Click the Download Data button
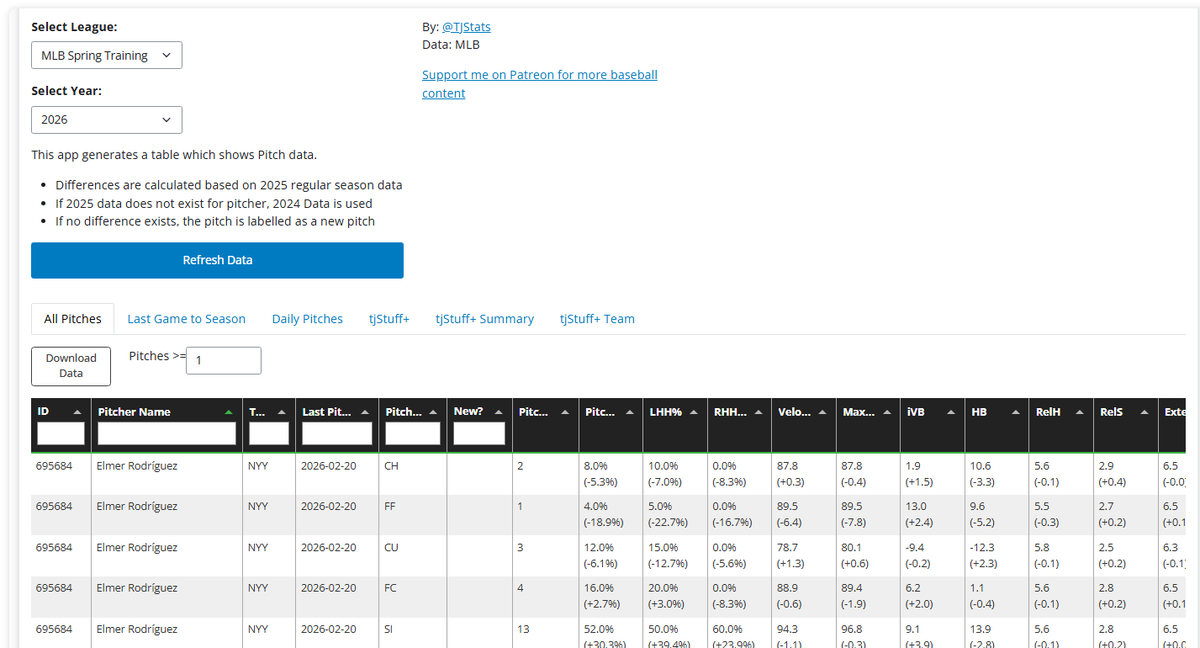The height and width of the screenshot is (648, 1200). tap(71, 366)
